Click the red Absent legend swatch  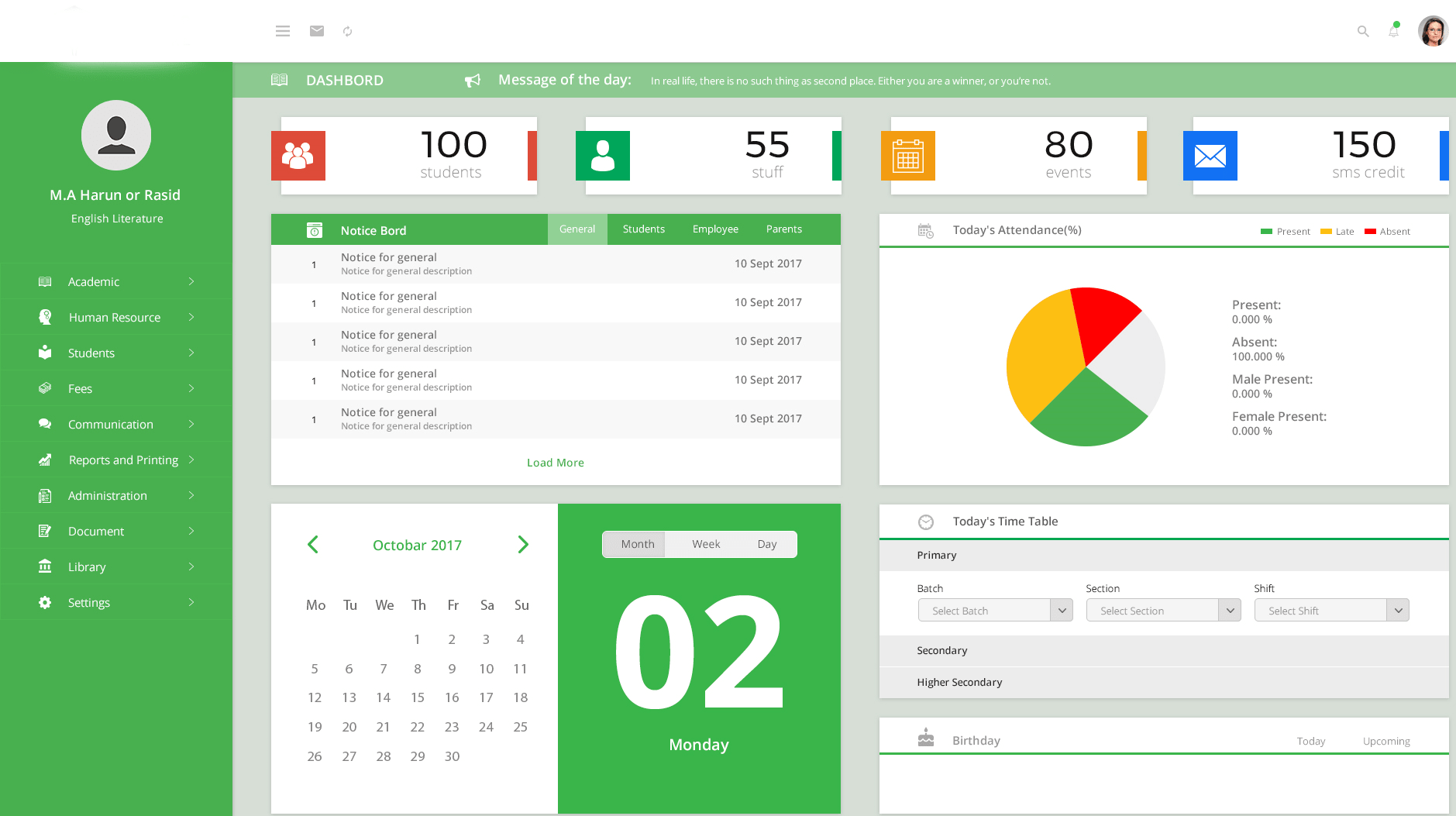1370,232
